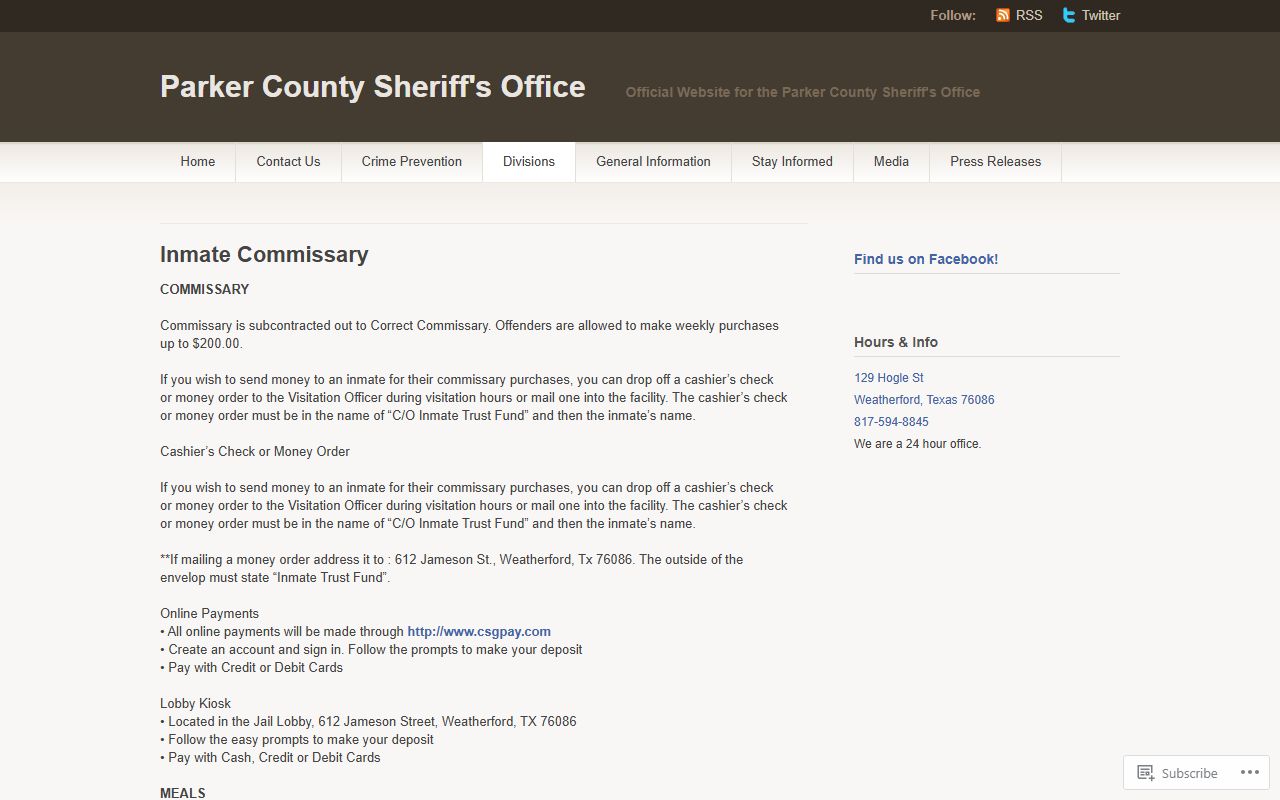Click the Subscribe text button
This screenshot has width=1280, height=800.
(x=1189, y=773)
